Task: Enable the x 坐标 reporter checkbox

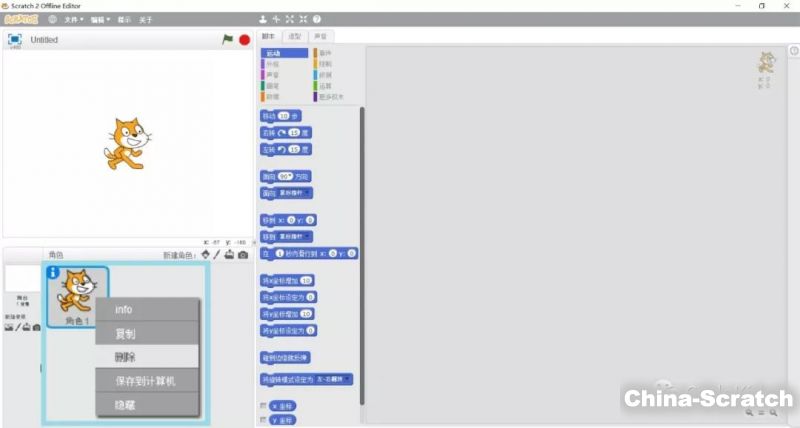Action: pos(263,405)
